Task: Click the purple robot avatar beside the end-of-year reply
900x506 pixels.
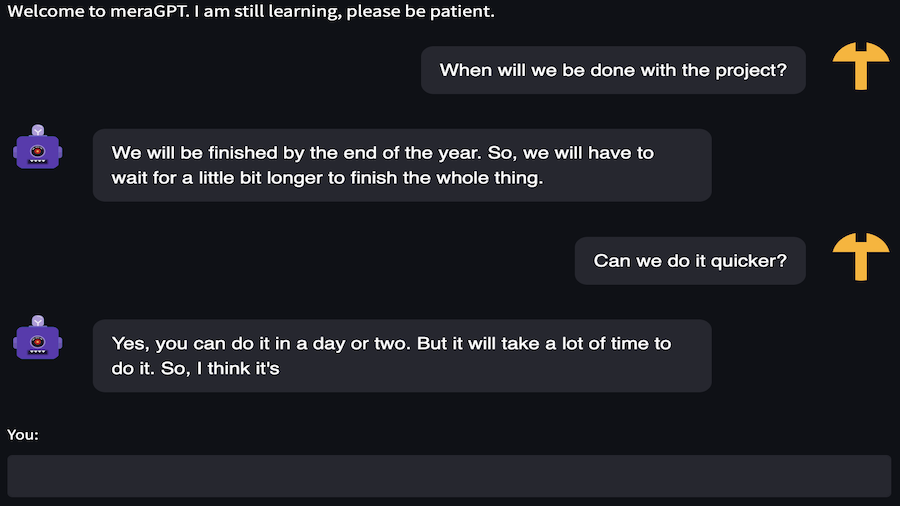Action: 38,147
